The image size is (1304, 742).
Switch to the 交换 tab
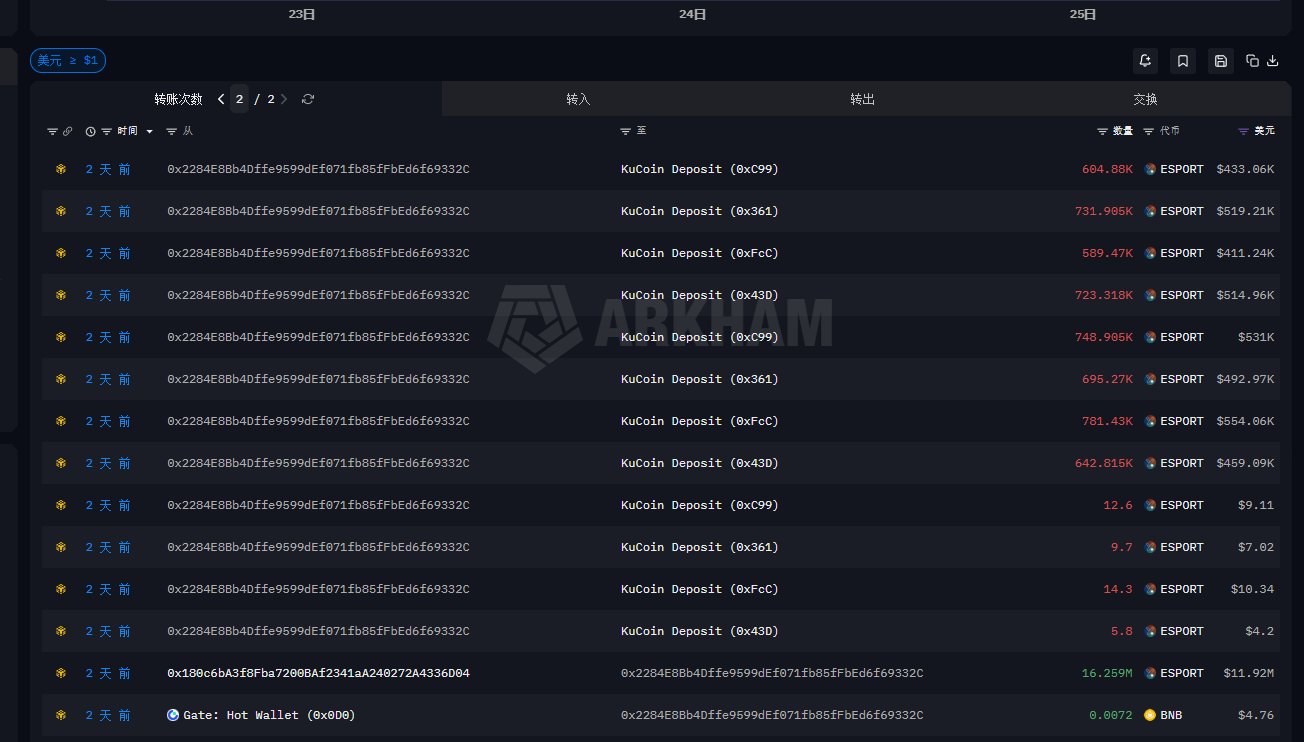[x=1145, y=99]
